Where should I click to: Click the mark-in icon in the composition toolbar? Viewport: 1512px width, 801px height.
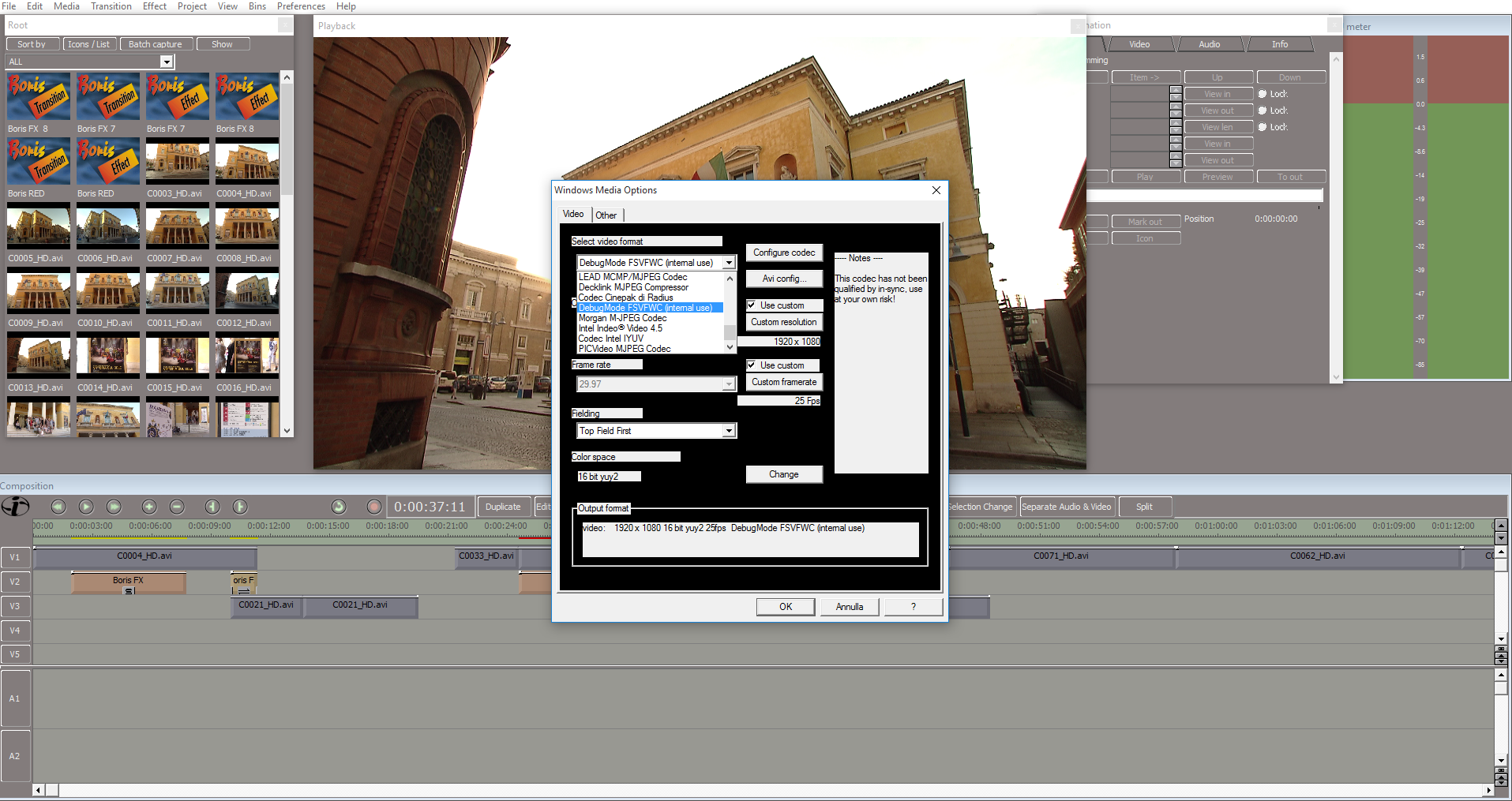pyautogui.click(x=212, y=507)
